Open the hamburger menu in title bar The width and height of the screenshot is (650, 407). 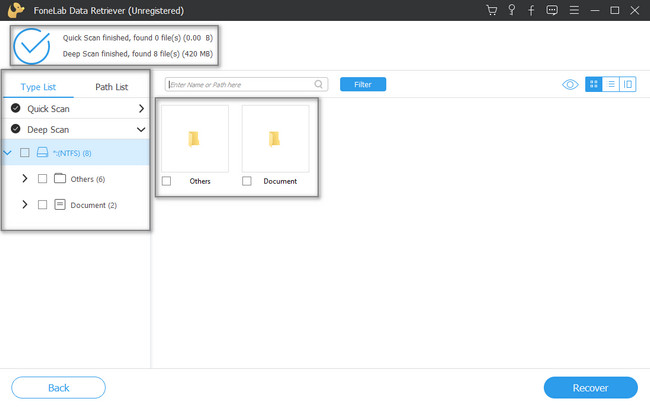[574, 10]
